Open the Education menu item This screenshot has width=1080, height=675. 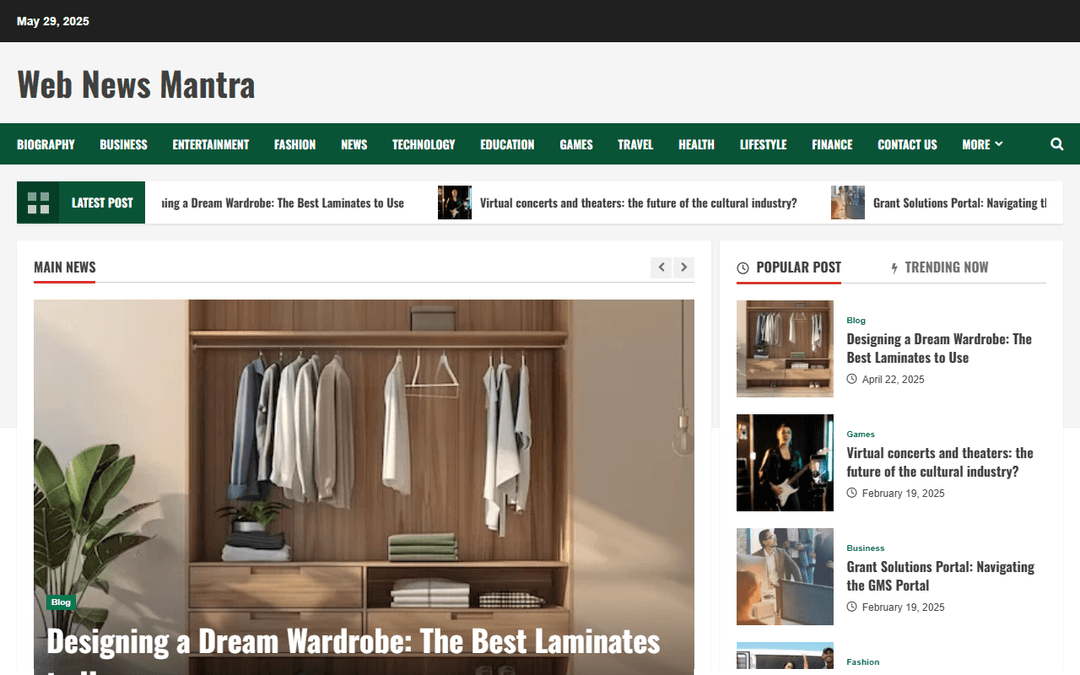[x=507, y=144]
